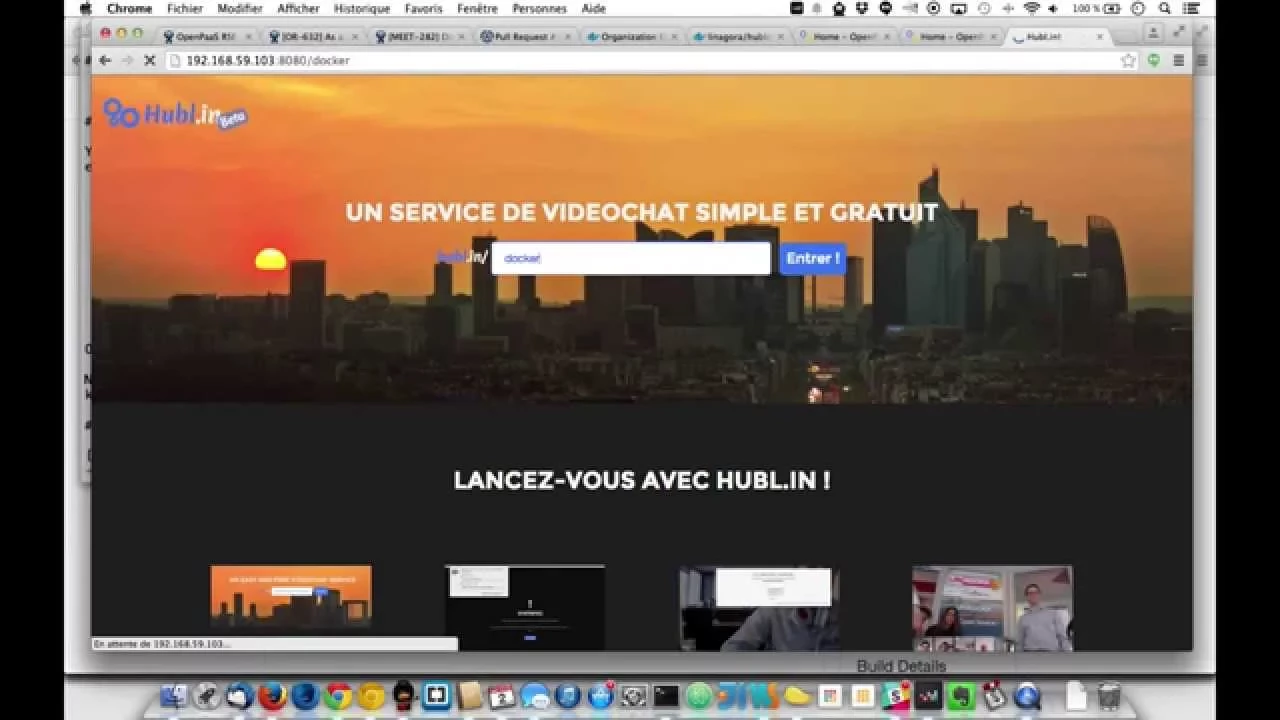Open the Calendar app in the Dock
Image resolution: width=1280 pixels, height=720 pixels.
point(502,696)
